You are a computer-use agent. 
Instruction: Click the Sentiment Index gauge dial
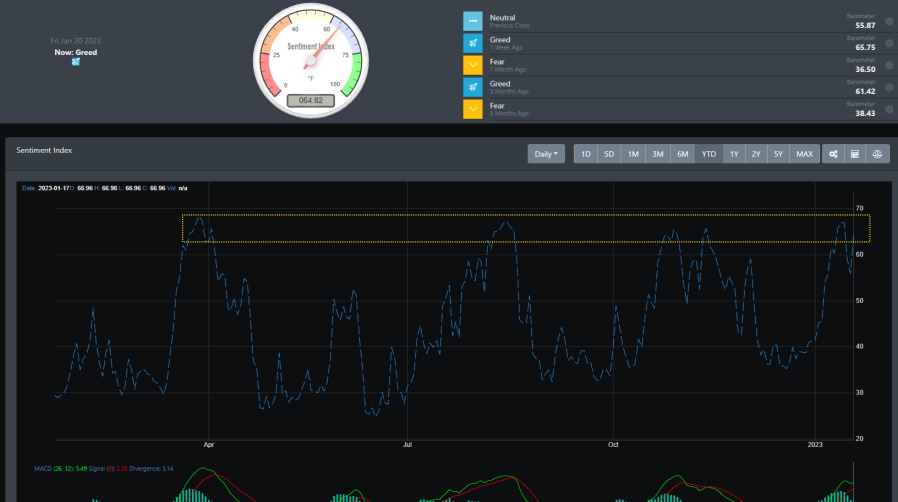click(x=310, y=60)
